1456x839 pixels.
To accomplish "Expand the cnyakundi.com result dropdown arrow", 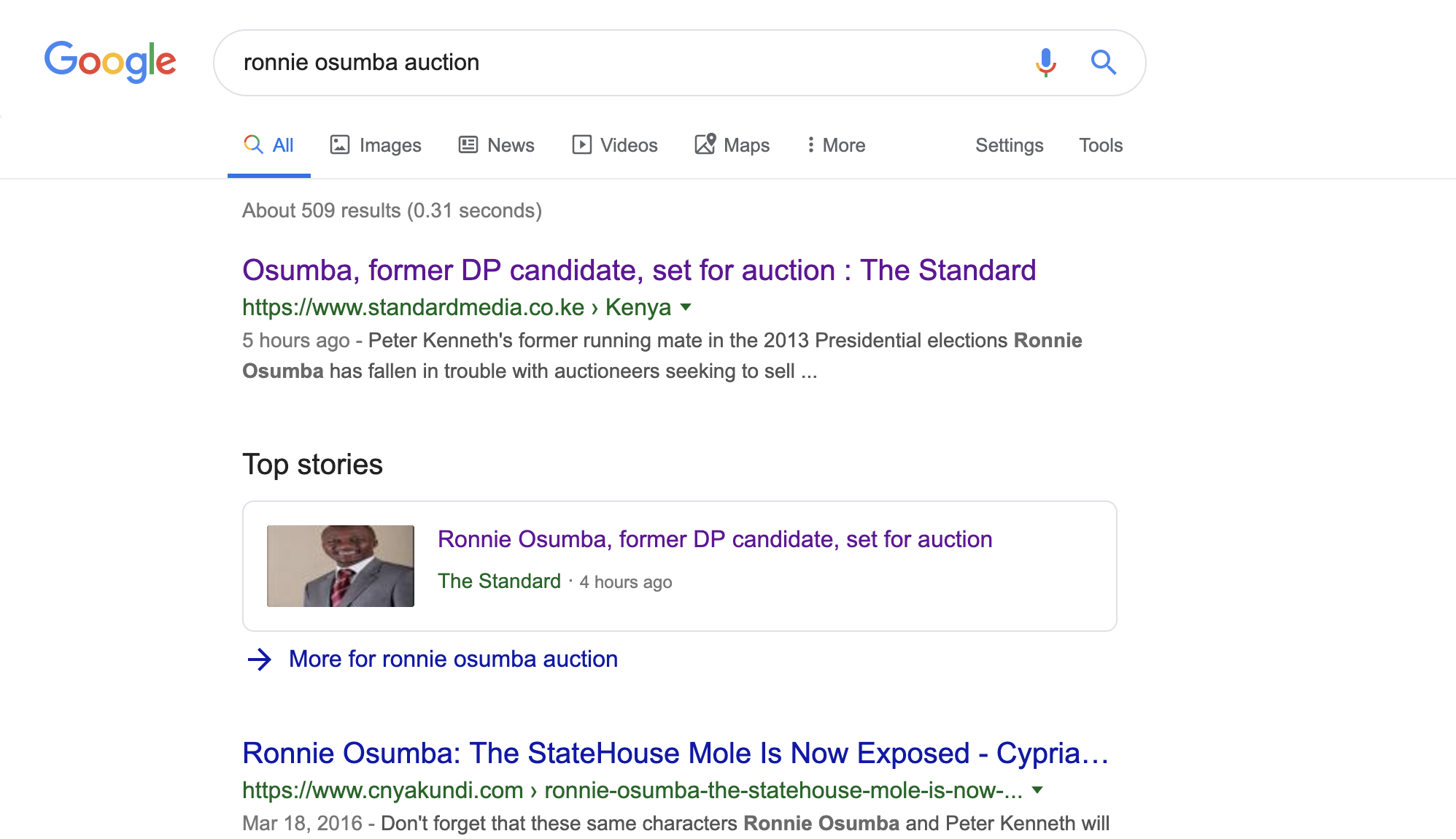I will coord(1037,790).
